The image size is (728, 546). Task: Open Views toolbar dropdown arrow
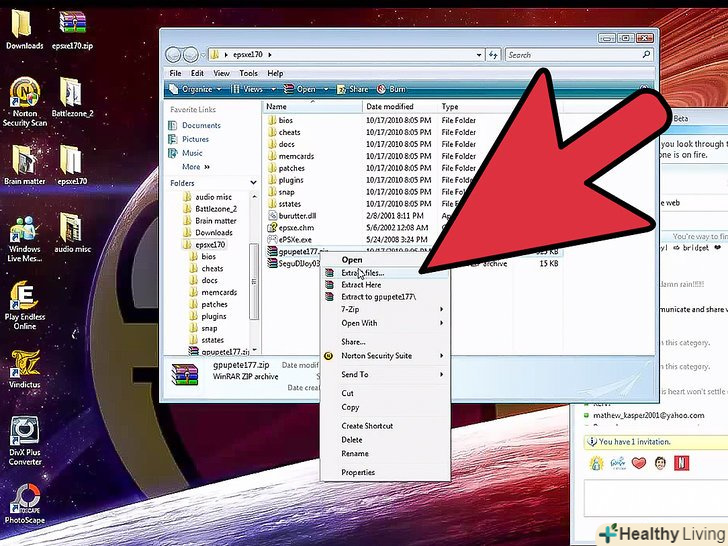(x=273, y=89)
